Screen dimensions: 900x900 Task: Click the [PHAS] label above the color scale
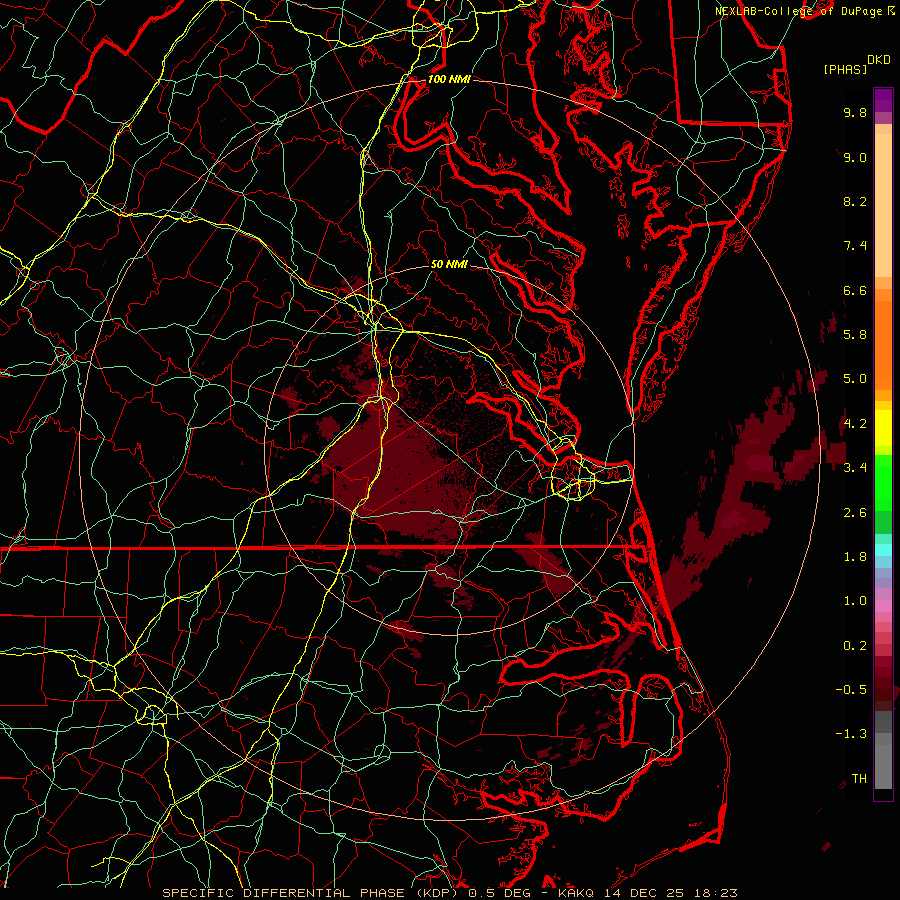[845, 69]
